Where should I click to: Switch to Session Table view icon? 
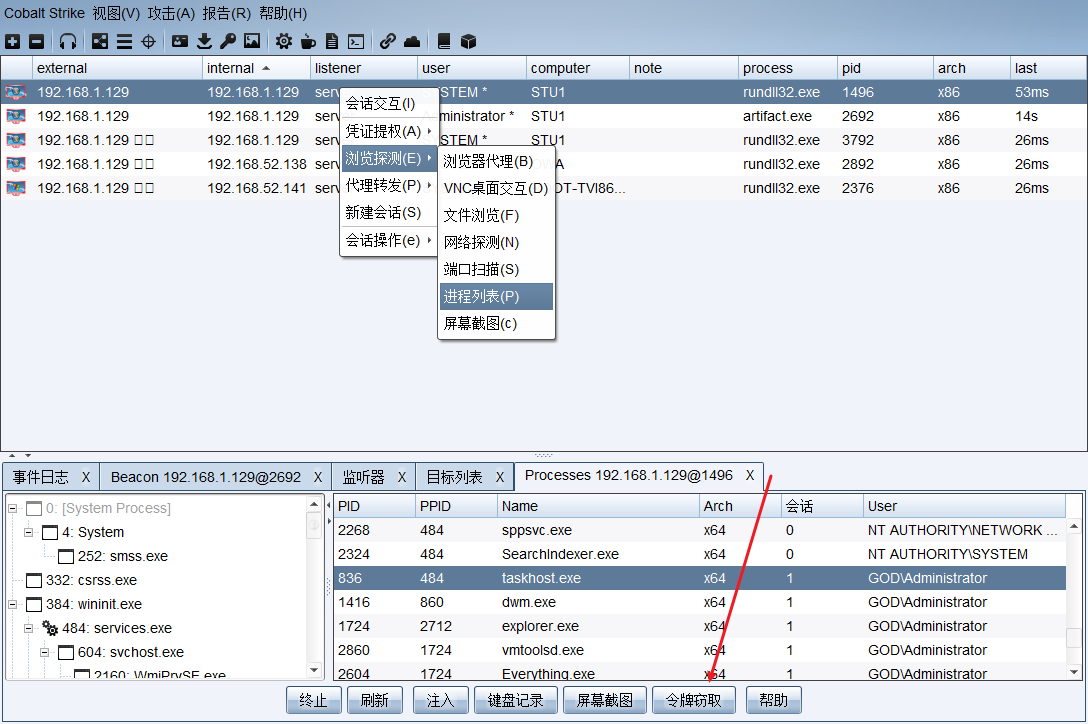124,42
